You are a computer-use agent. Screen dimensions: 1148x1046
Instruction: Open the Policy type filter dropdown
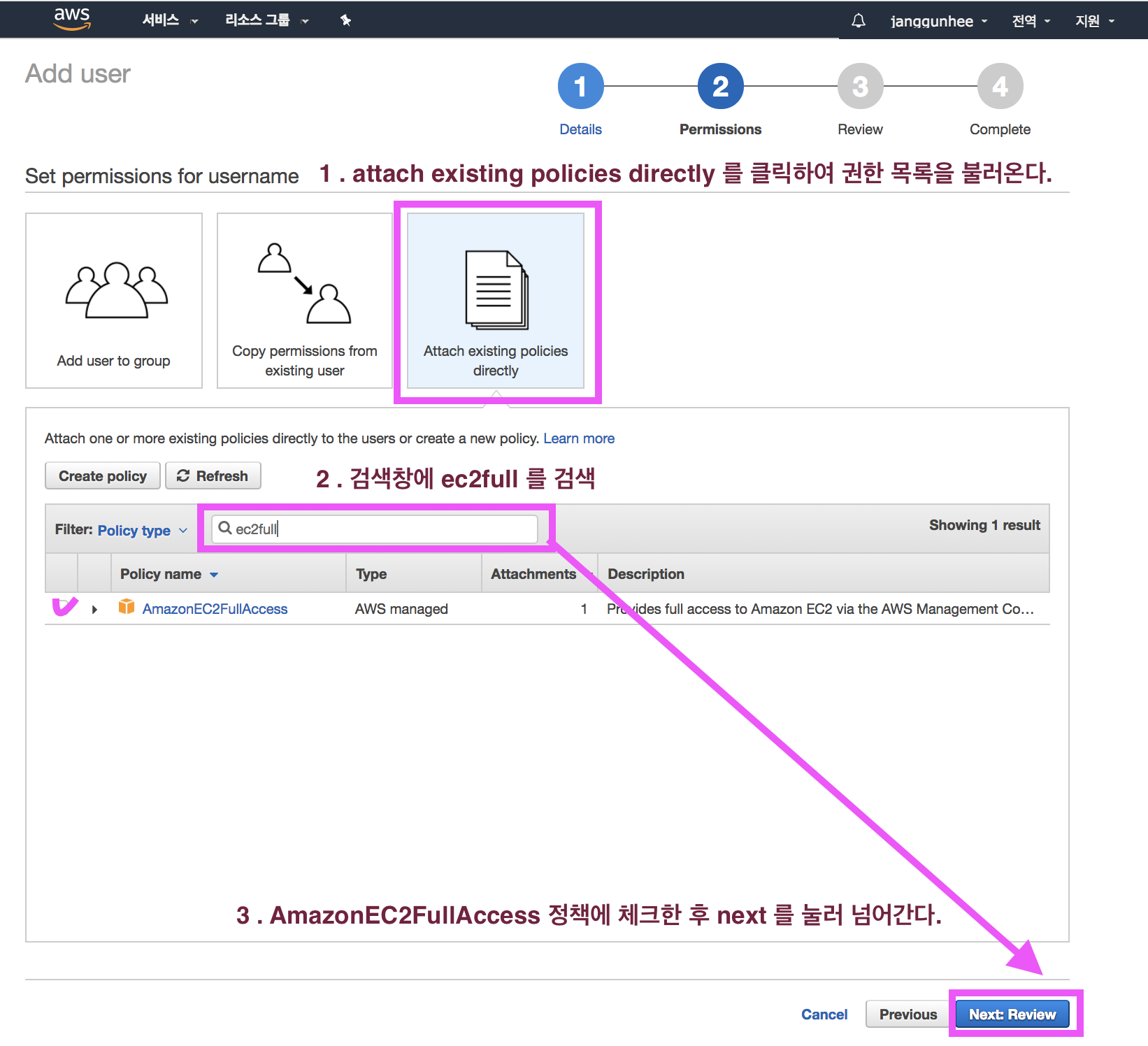tap(143, 530)
